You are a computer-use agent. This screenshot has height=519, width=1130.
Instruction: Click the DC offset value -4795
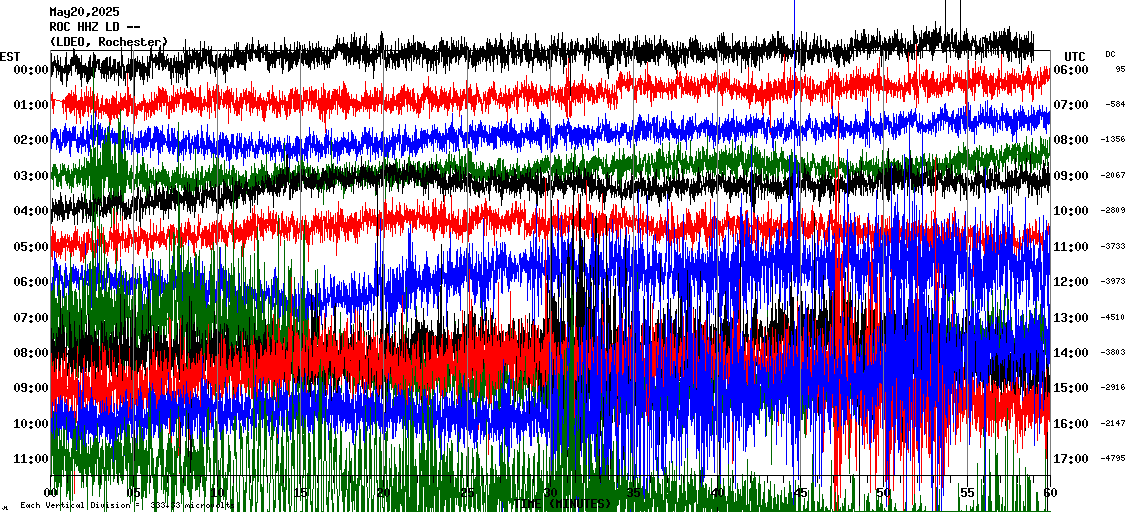[1114, 459]
